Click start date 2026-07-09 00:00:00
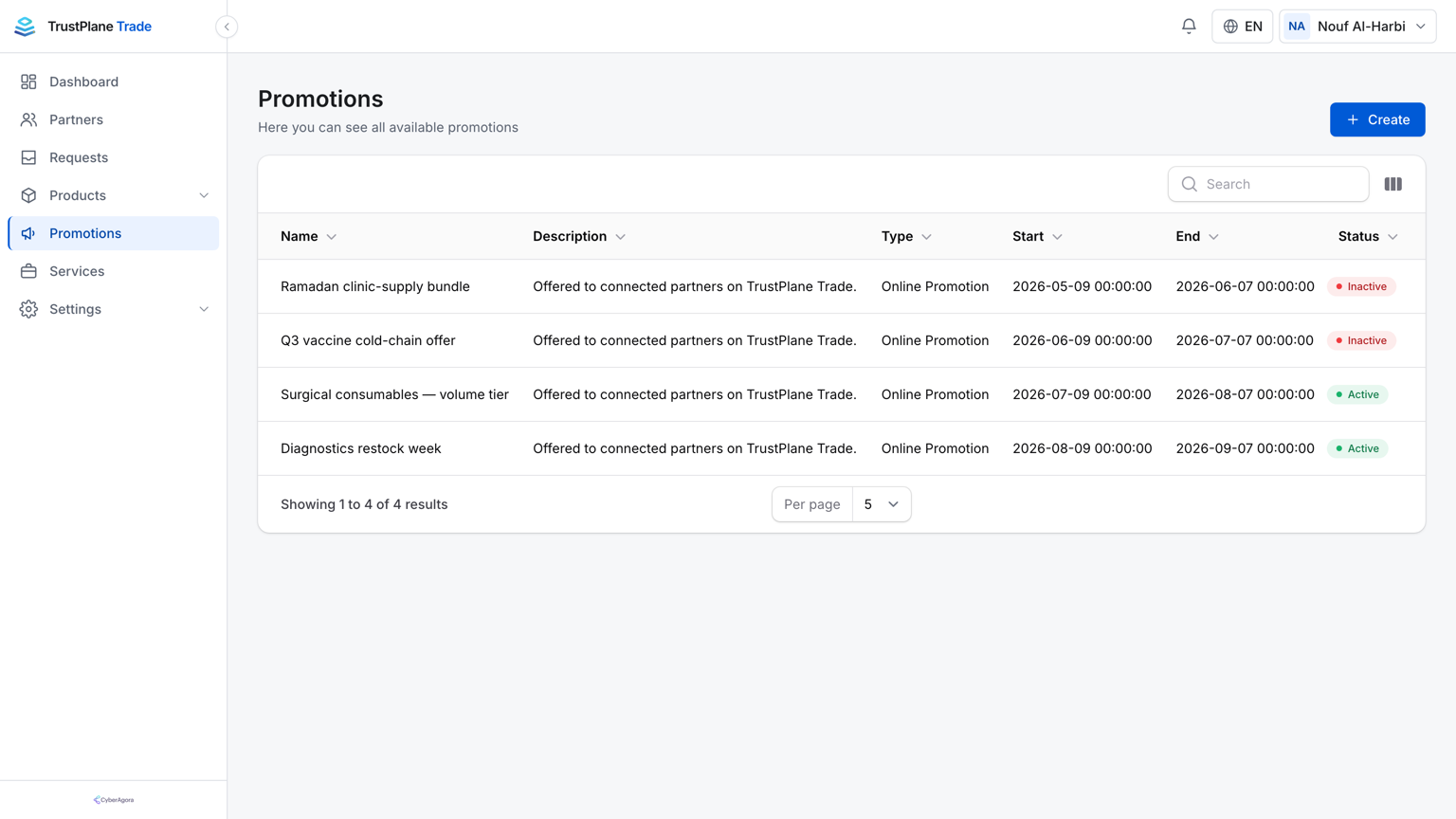Viewport: 1456px width, 819px height. pyautogui.click(x=1082, y=394)
